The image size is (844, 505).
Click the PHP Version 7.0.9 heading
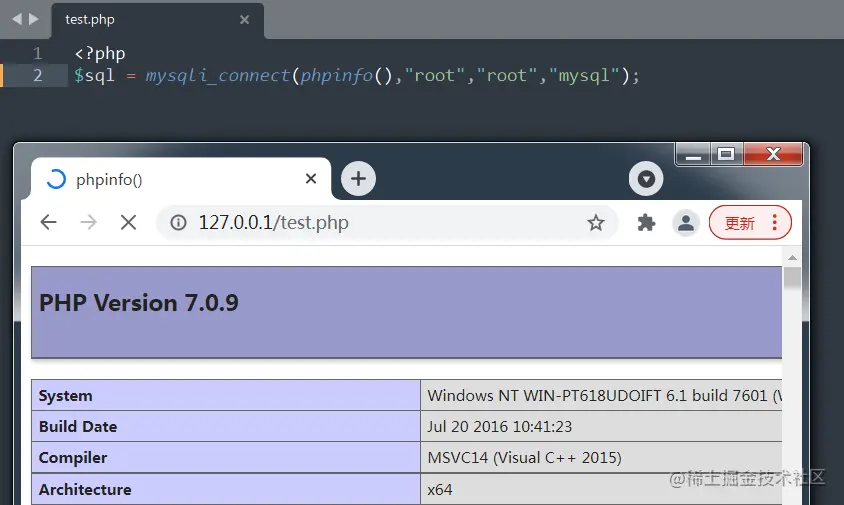click(x=139, y=303)
